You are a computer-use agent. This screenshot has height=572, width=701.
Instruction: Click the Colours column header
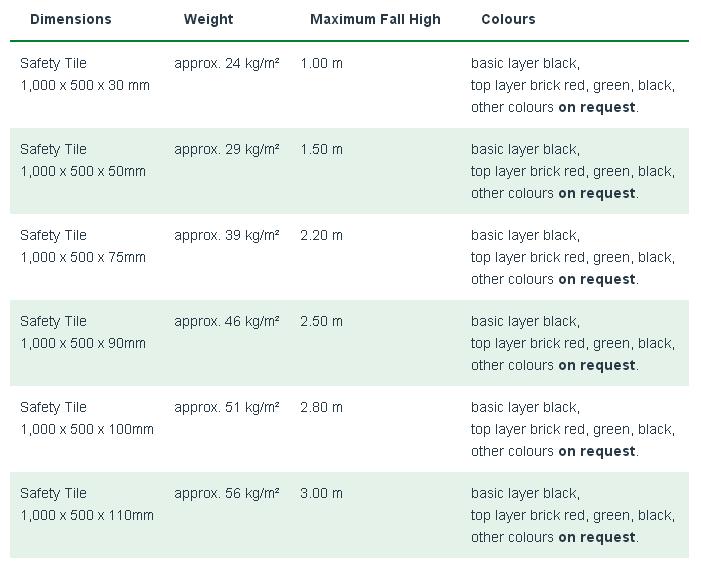pyautogui.click(x=508, y=19)
